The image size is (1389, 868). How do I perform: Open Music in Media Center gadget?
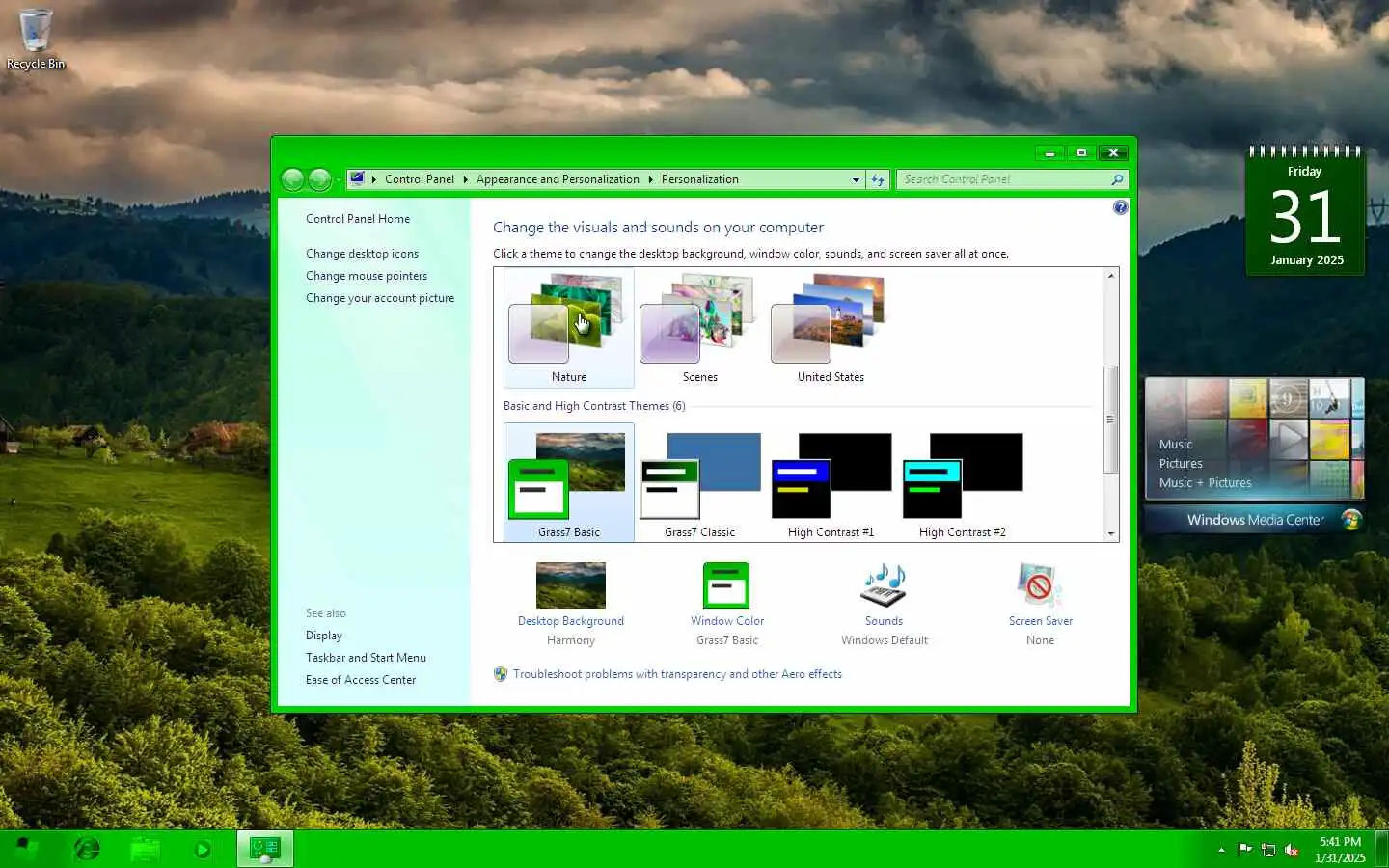click(x=1176, y=445)
